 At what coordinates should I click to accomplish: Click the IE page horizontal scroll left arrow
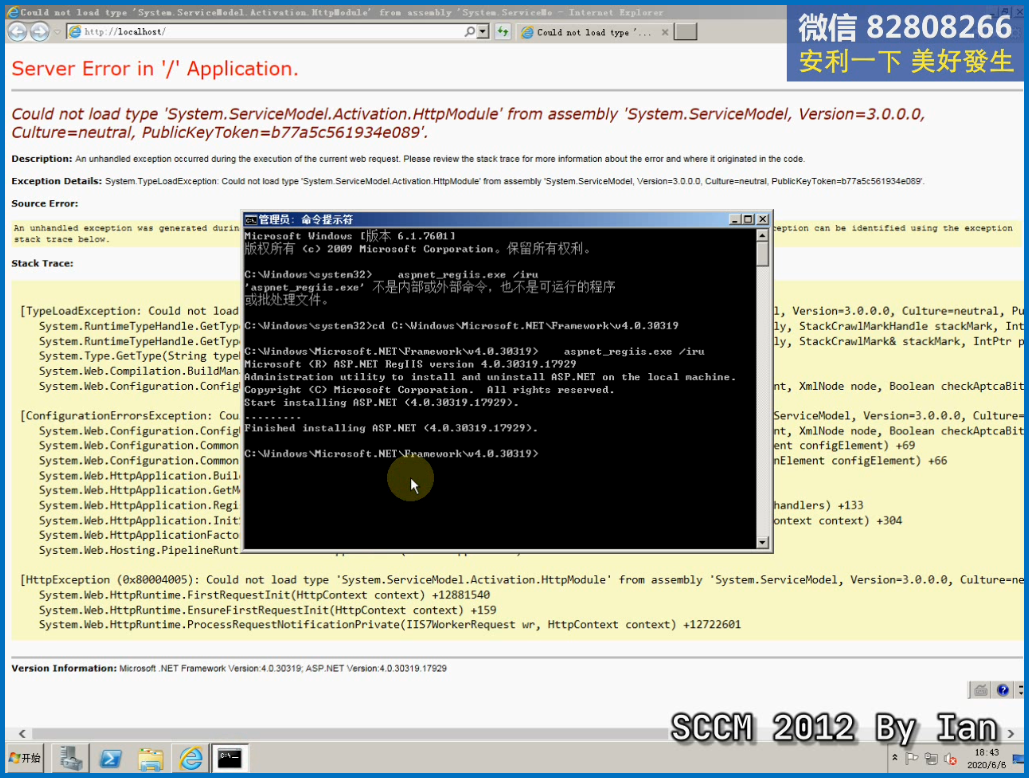click(x=22, y=733)
